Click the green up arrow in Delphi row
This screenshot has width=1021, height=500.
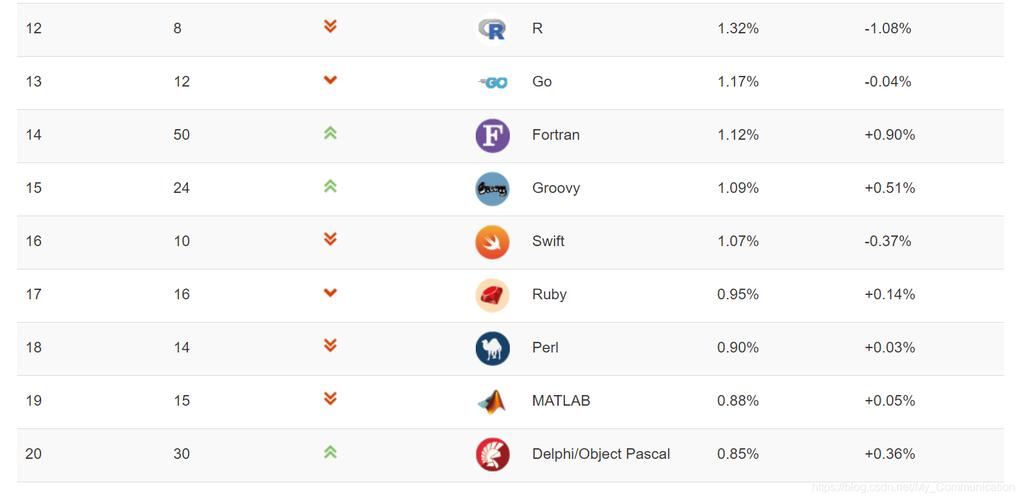[330, 452]
